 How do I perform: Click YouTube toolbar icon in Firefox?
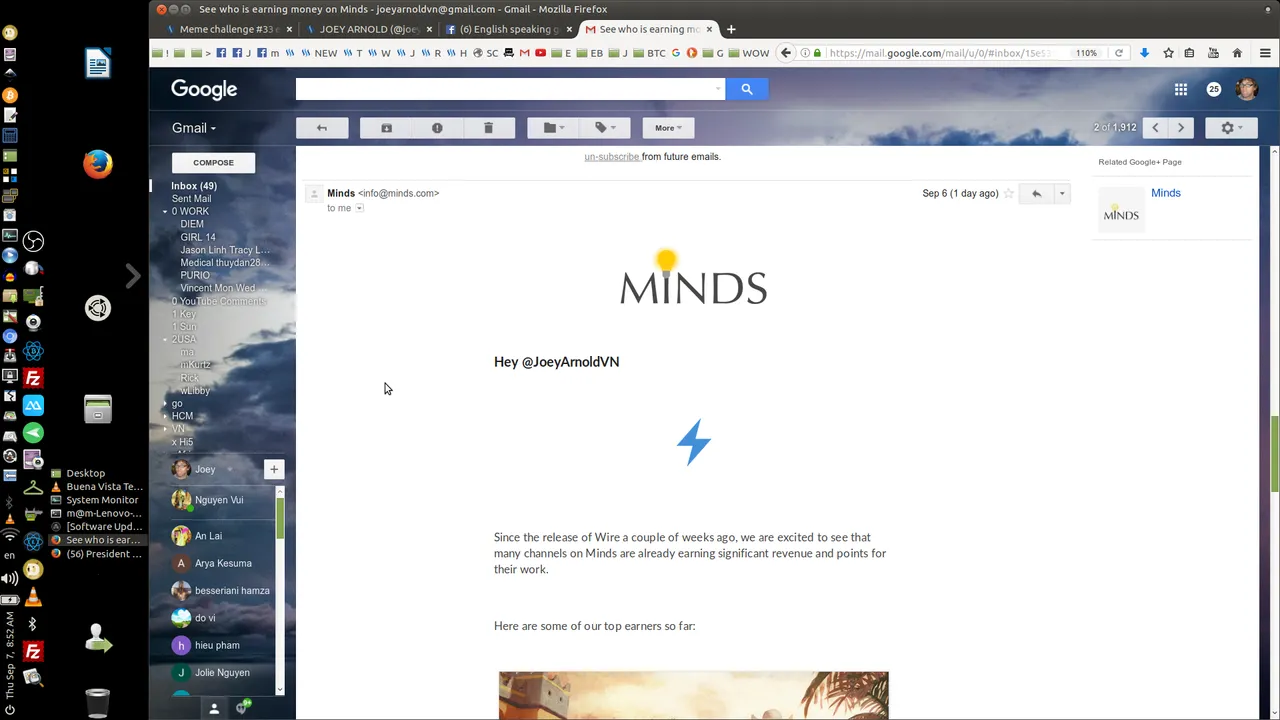1213,53
